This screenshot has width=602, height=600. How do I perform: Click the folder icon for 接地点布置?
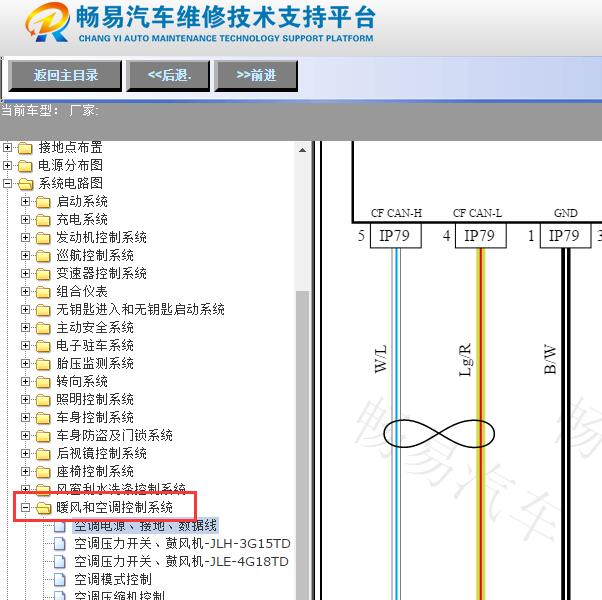tap(25, 147)
